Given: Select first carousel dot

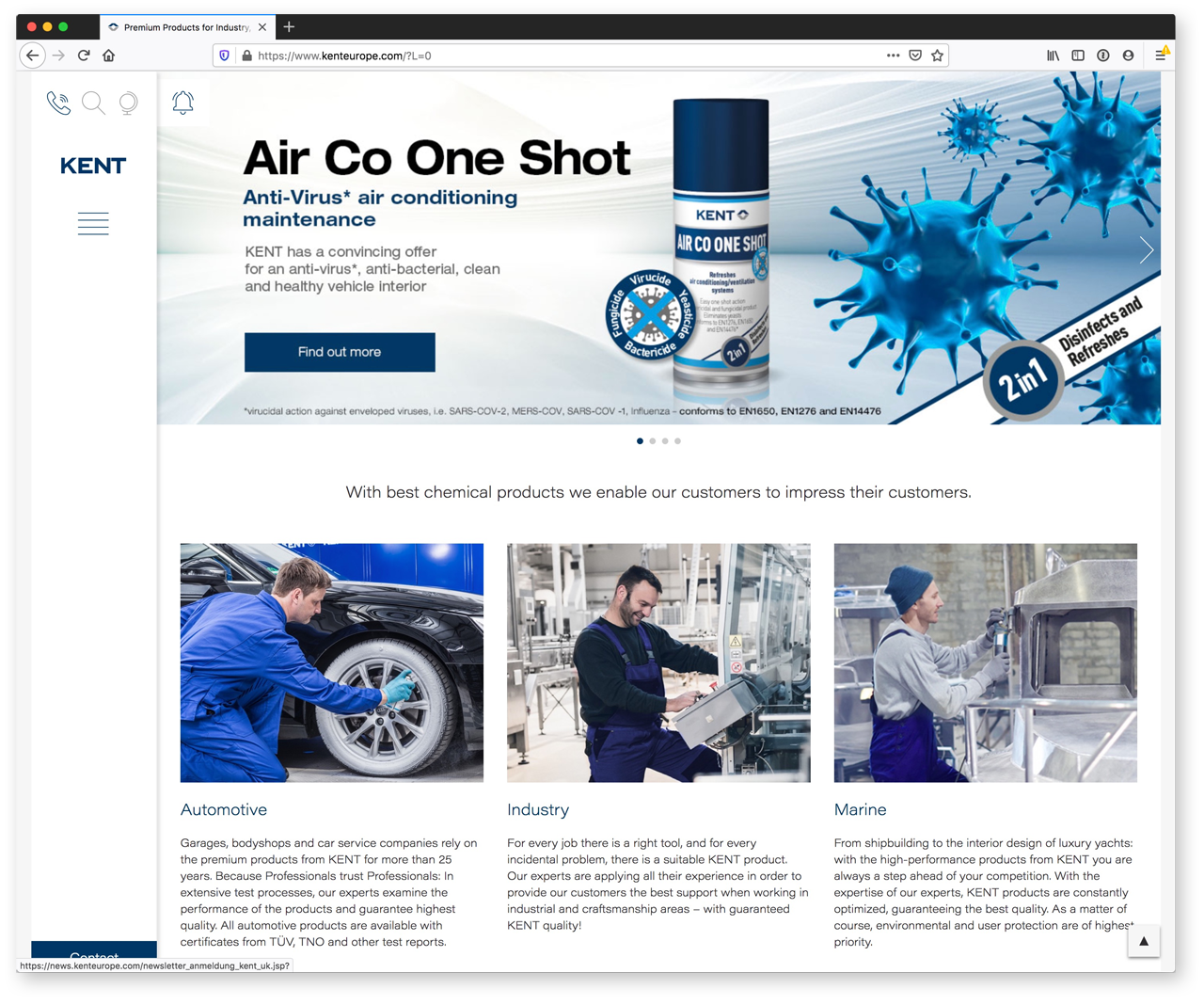Looking at the screenshot, I should pos(640,441).
